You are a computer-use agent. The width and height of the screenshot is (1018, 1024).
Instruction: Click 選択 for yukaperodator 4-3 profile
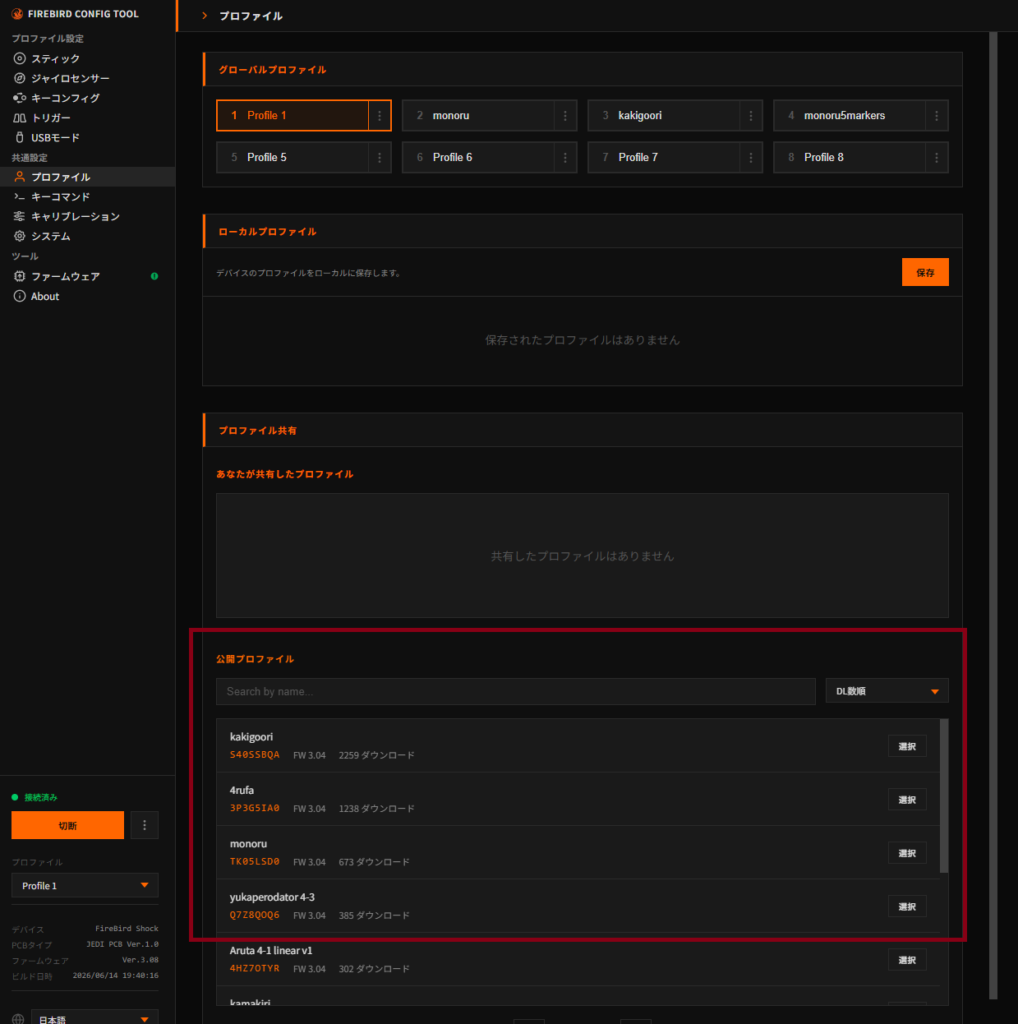coord(907,907)
